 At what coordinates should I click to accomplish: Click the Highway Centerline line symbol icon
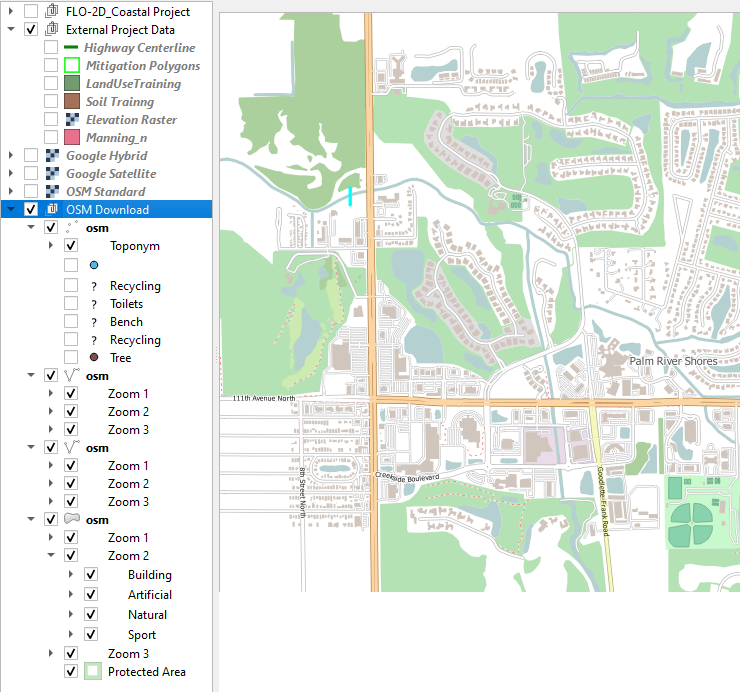click(71, 48)
